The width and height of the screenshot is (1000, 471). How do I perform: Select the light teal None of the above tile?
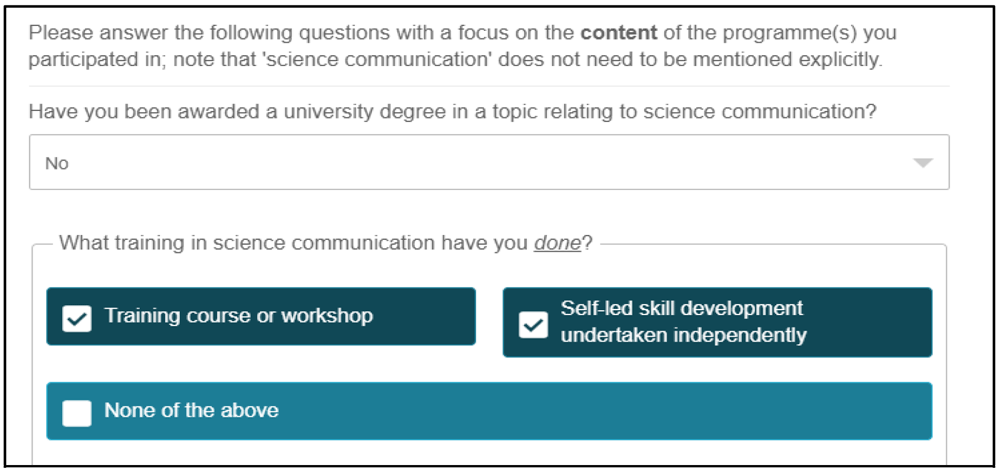point(489,411)
